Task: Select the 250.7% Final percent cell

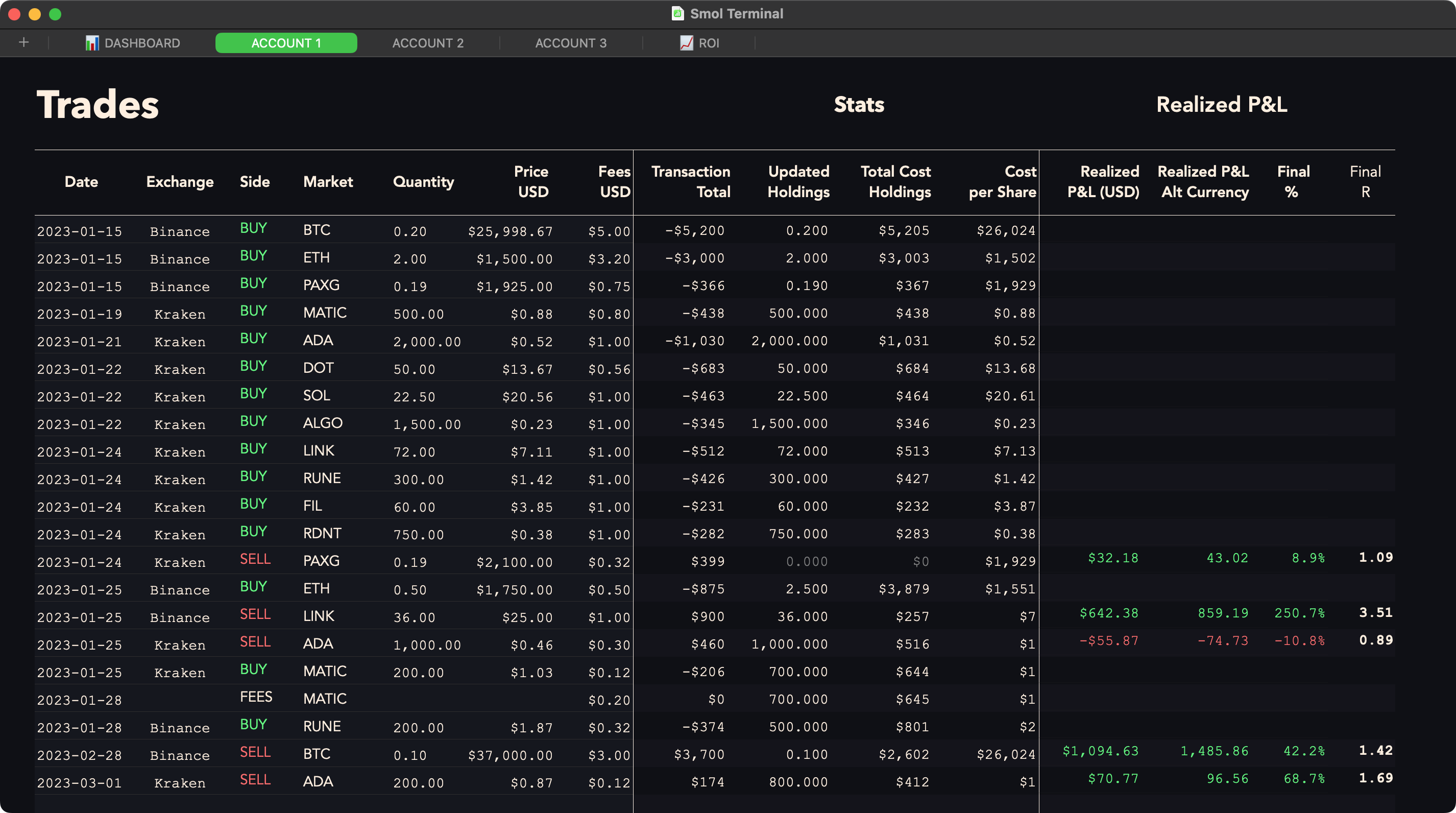Action: [1299, 613]
